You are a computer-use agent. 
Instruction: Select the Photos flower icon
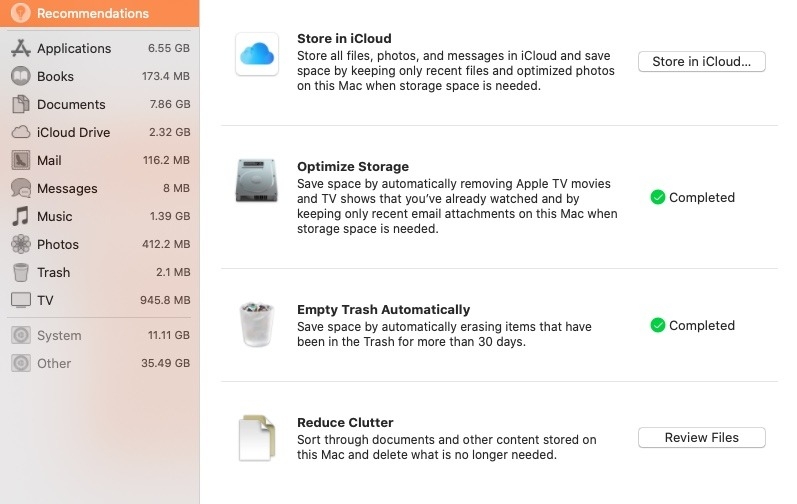21,244
